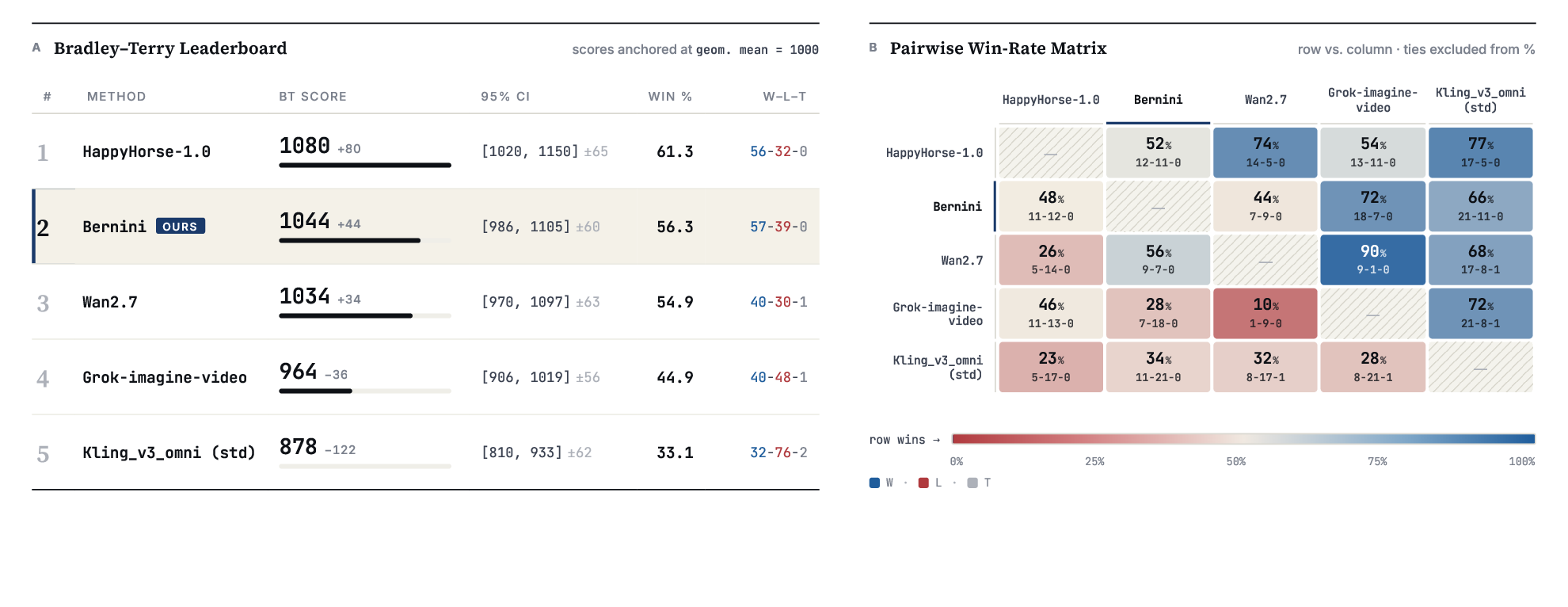
Task: Select the METHOD column header
Action: point(116,97)
